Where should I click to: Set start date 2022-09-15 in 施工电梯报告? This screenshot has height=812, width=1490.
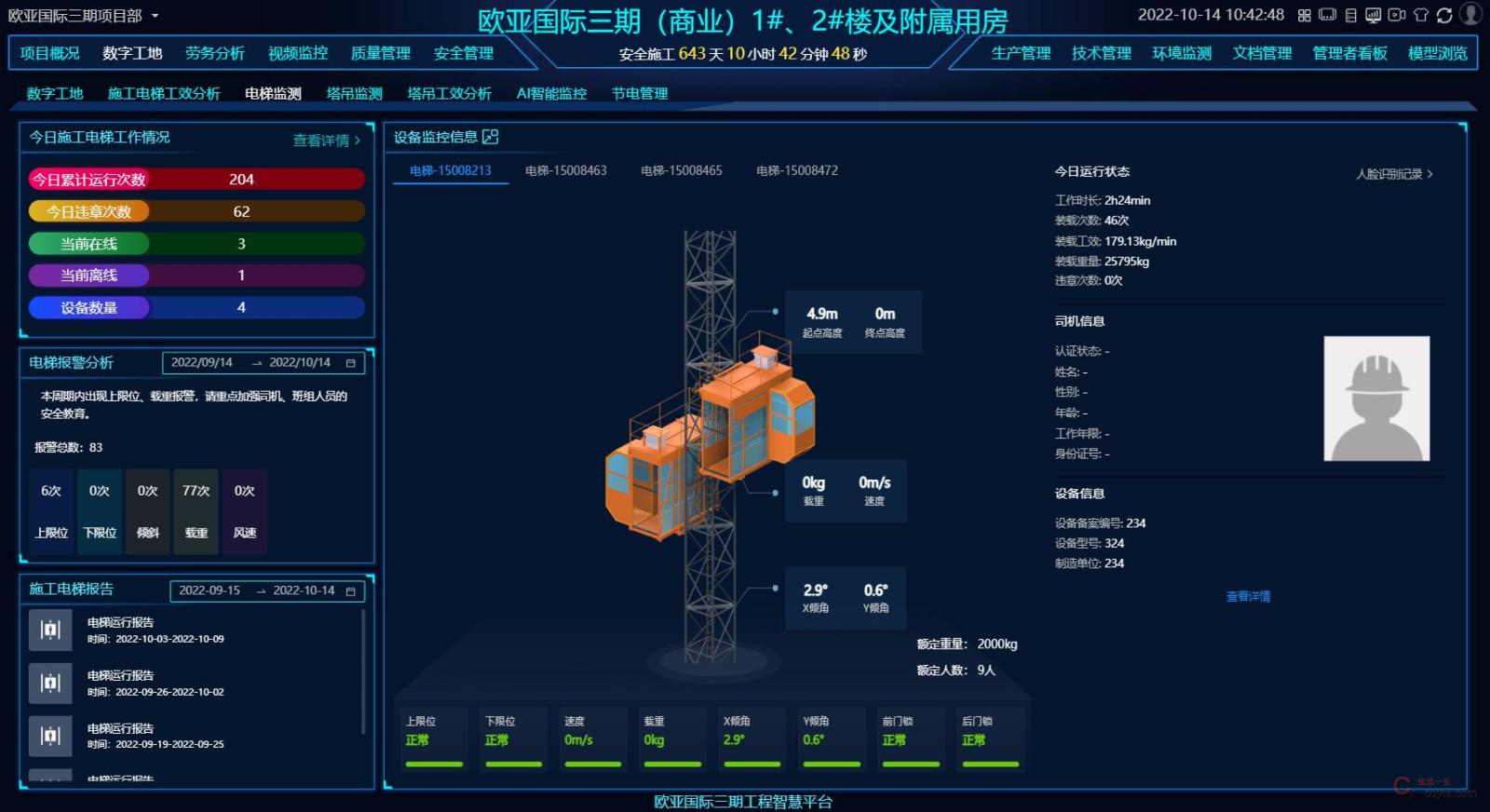pyautogui.click(x=210, y=590)
